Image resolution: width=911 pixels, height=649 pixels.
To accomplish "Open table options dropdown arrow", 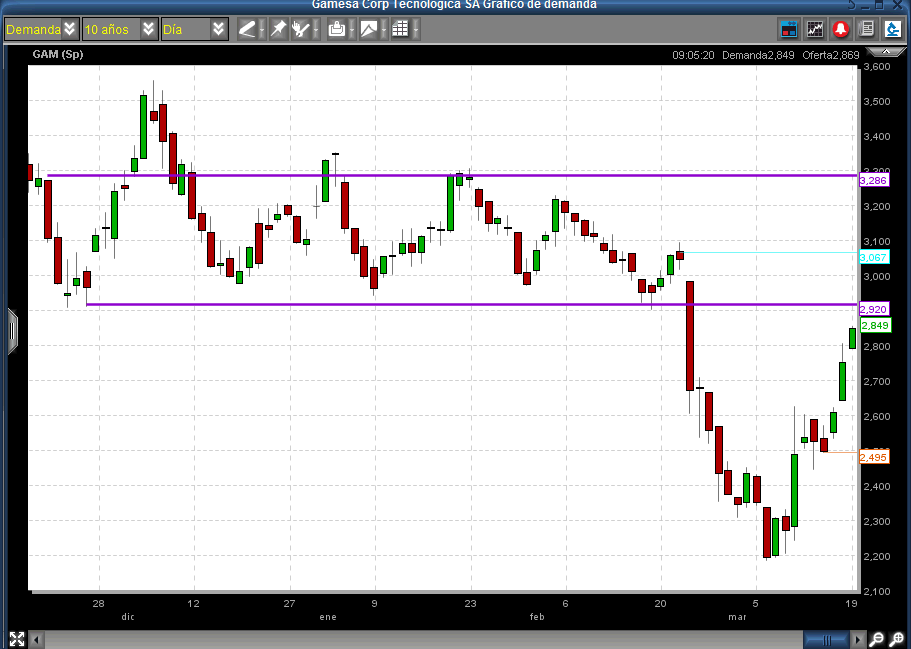I will pyautogui.click(x=416, y=29).
